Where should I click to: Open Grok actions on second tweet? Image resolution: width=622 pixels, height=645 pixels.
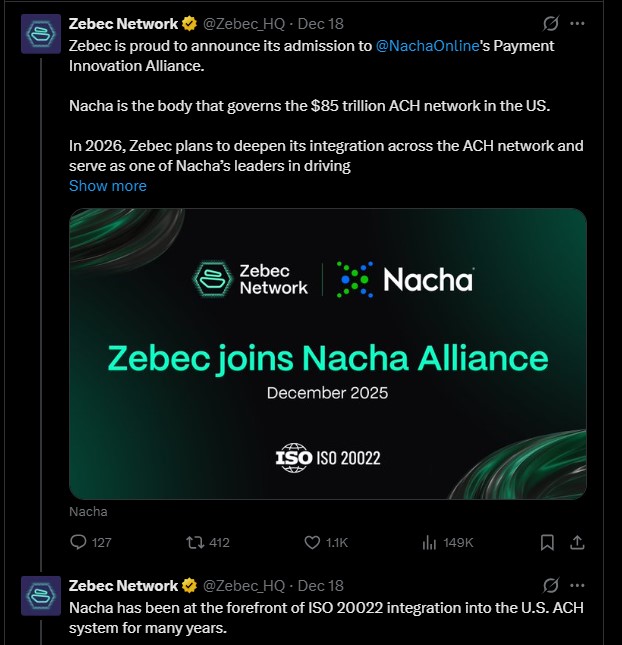tap(550, 585)
